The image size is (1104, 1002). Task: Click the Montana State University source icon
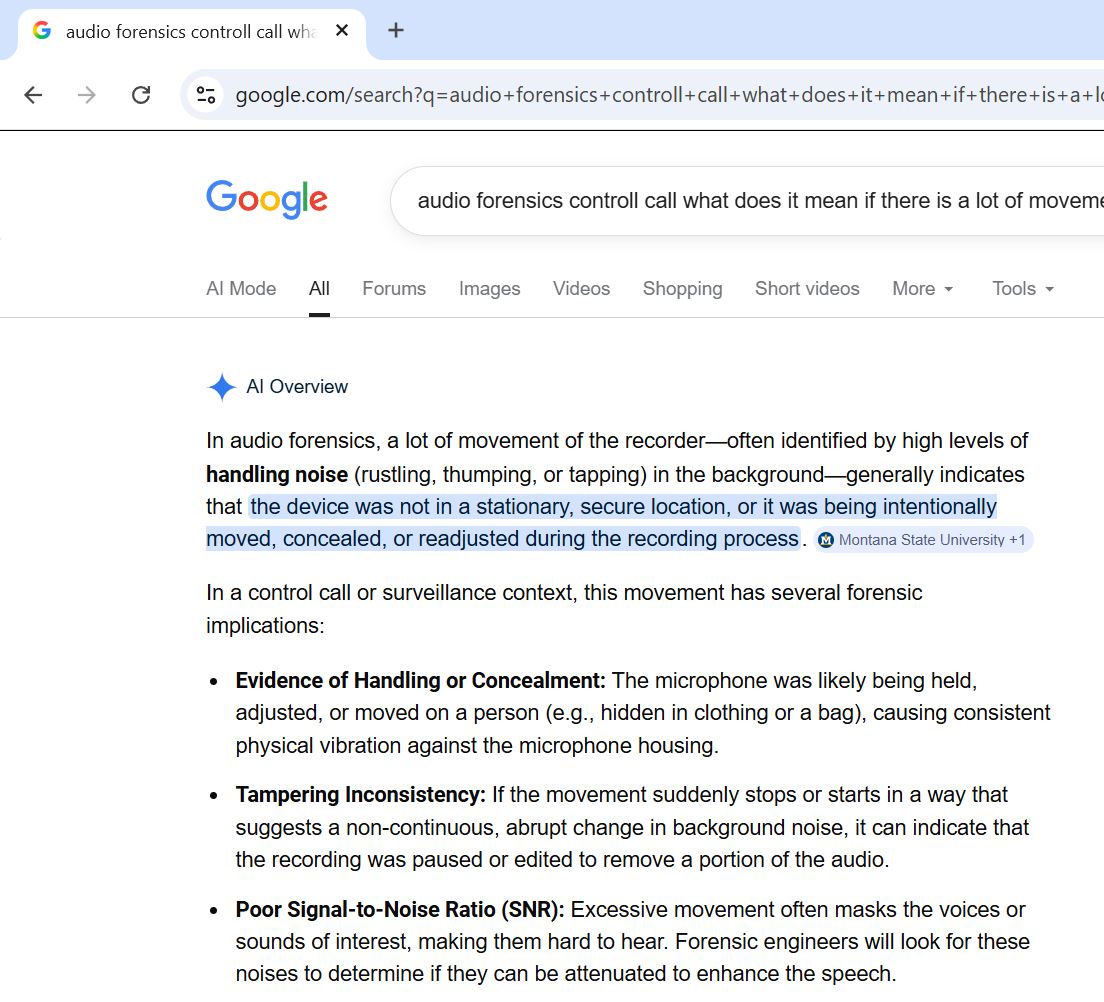826,540
